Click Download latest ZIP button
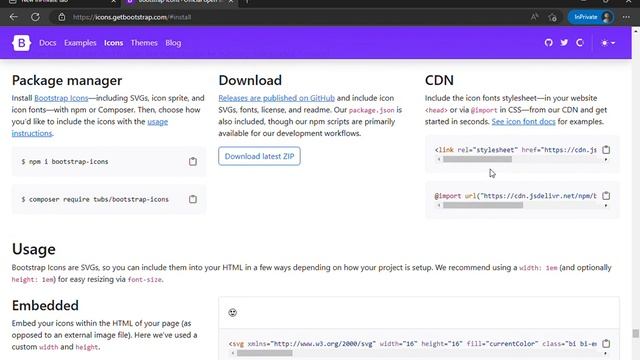The image size is (640, 360). [259, 156]
